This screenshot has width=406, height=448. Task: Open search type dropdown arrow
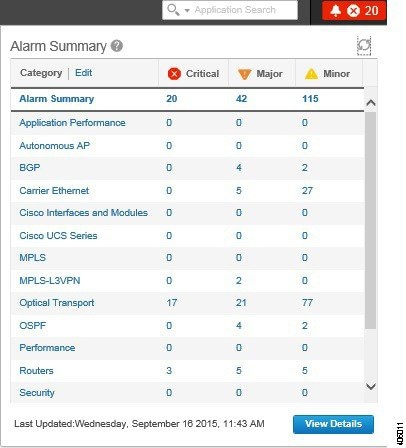[187, 11]
